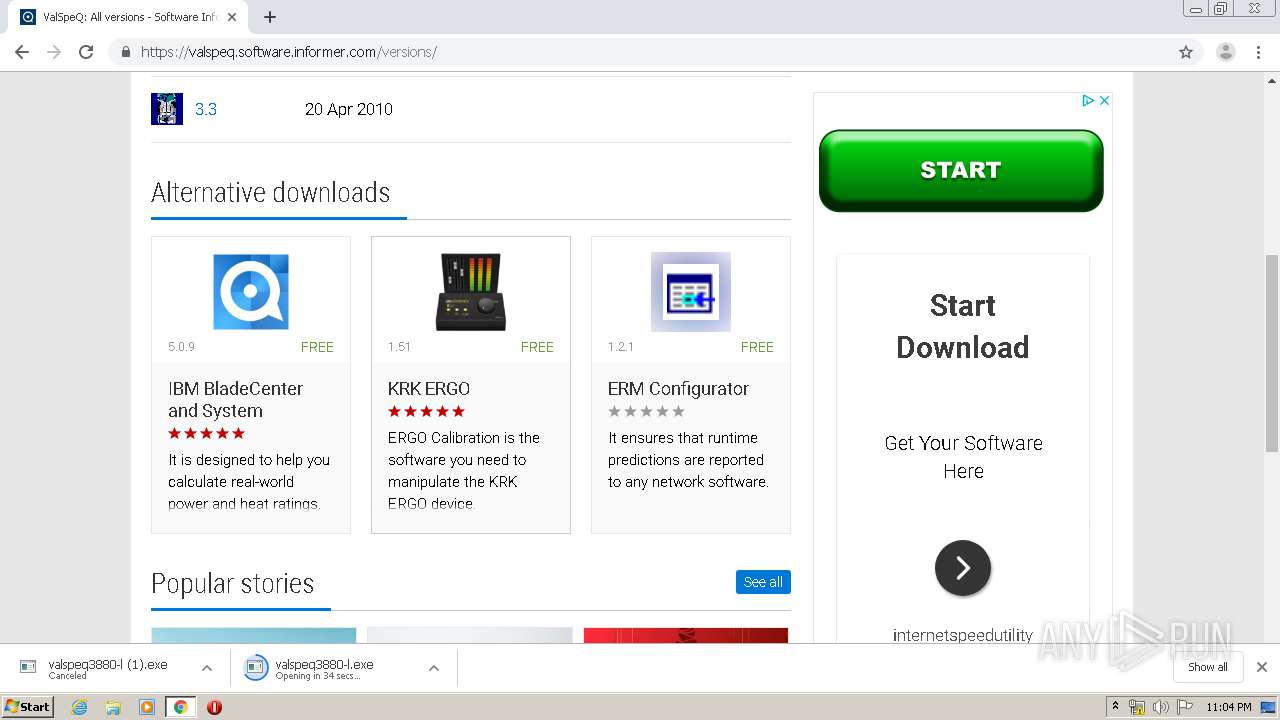The height and width of the screenshot is (720, 1280).
Task: Open the Windows Start menu
Action: [27, 706]
